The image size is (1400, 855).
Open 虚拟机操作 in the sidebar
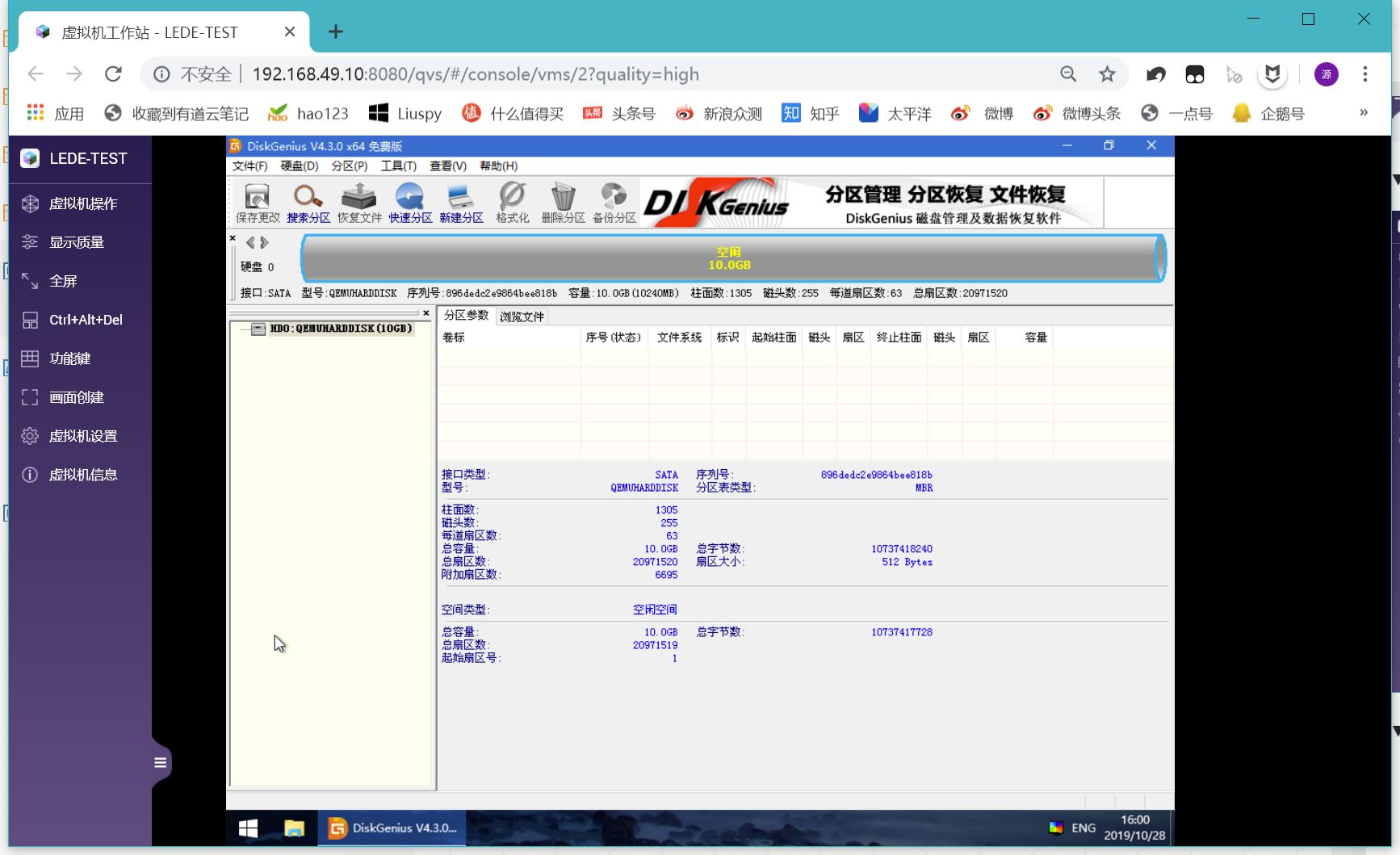pos(80,203)
